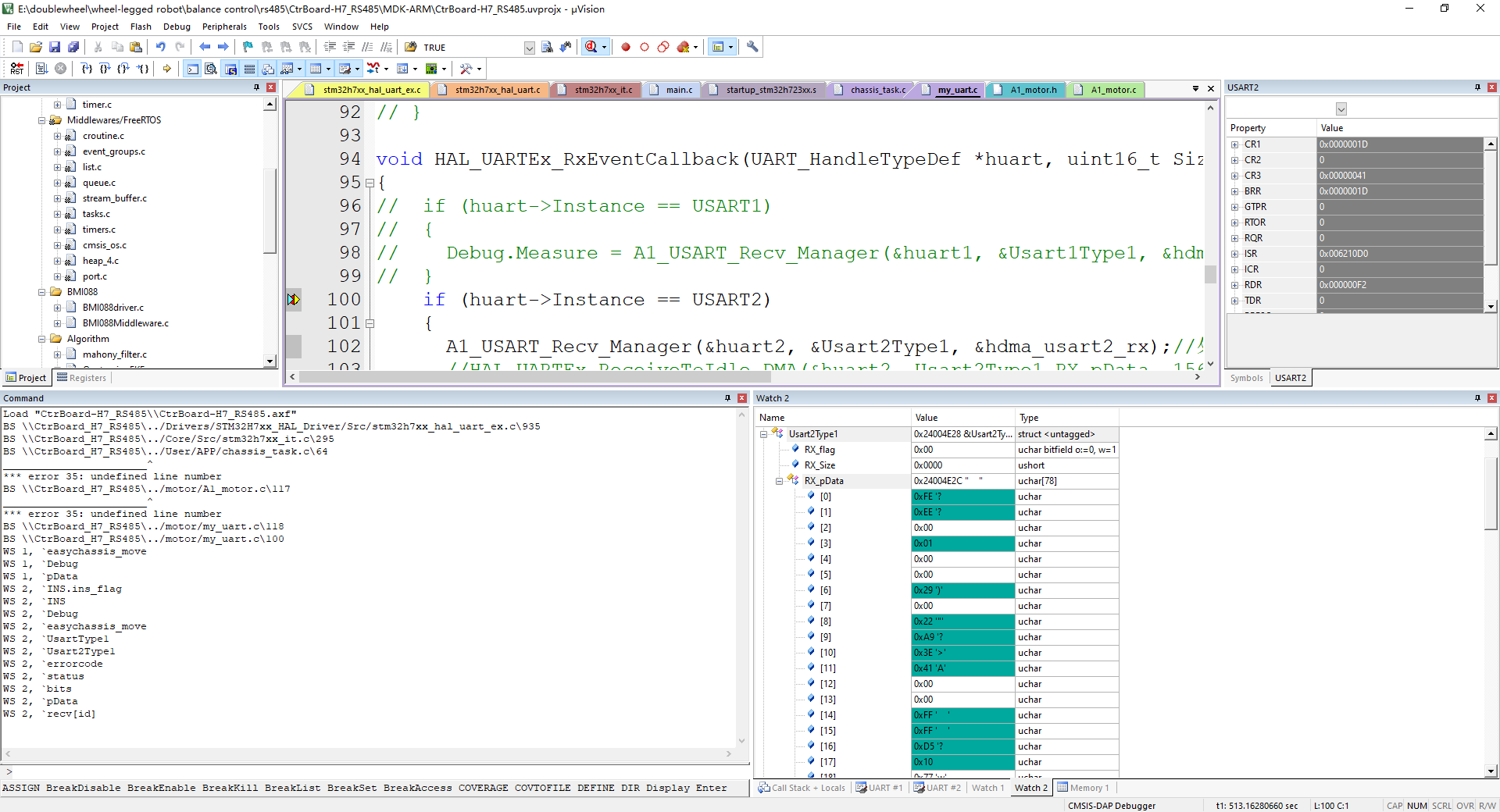The height and width of the screenshot is (812, 1500).
Task: Click the Save All icon
Action: [x=73, y=47]
